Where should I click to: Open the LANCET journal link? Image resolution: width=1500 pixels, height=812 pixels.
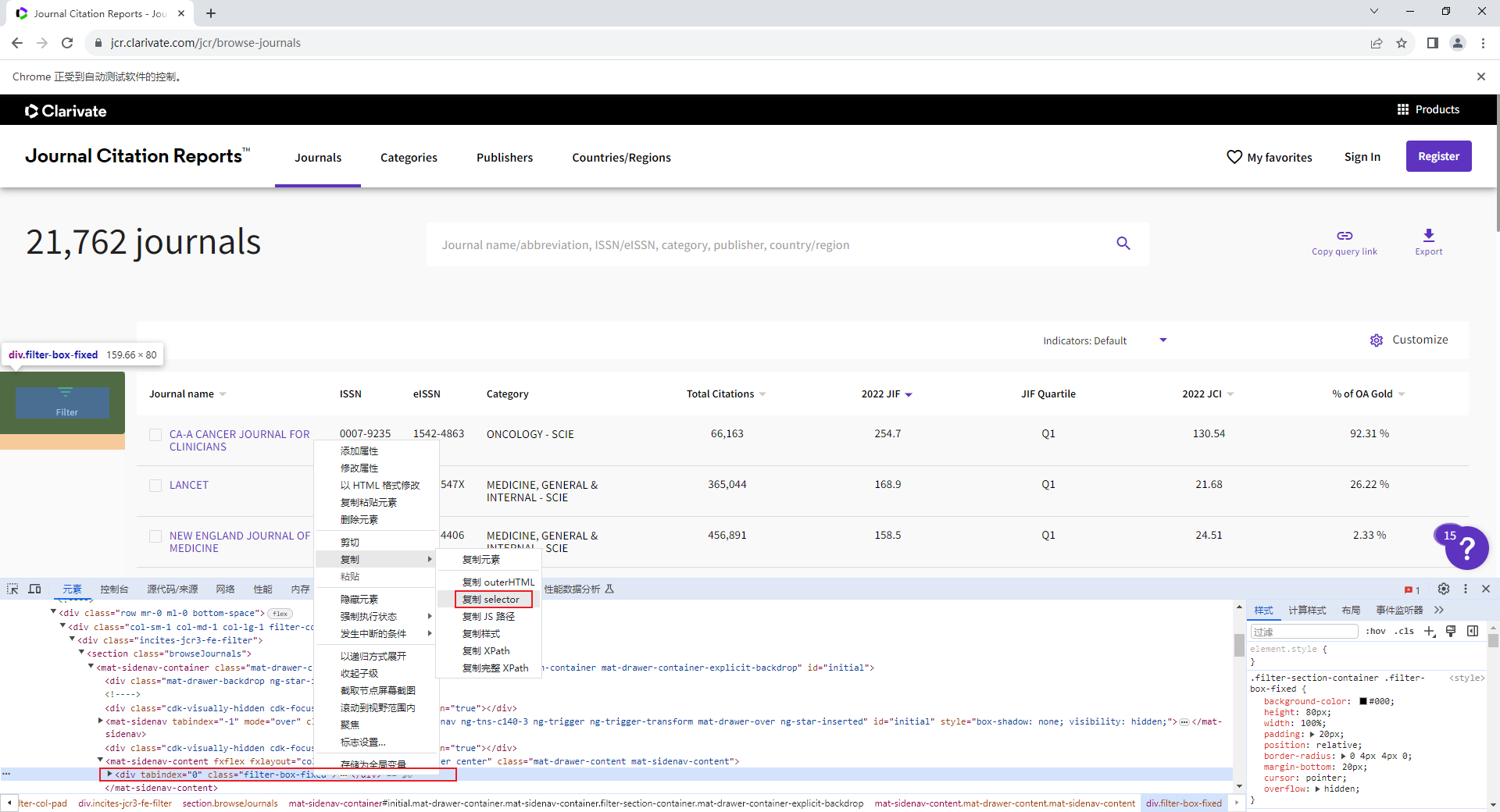pyautogui.click(x=189, y=485)
